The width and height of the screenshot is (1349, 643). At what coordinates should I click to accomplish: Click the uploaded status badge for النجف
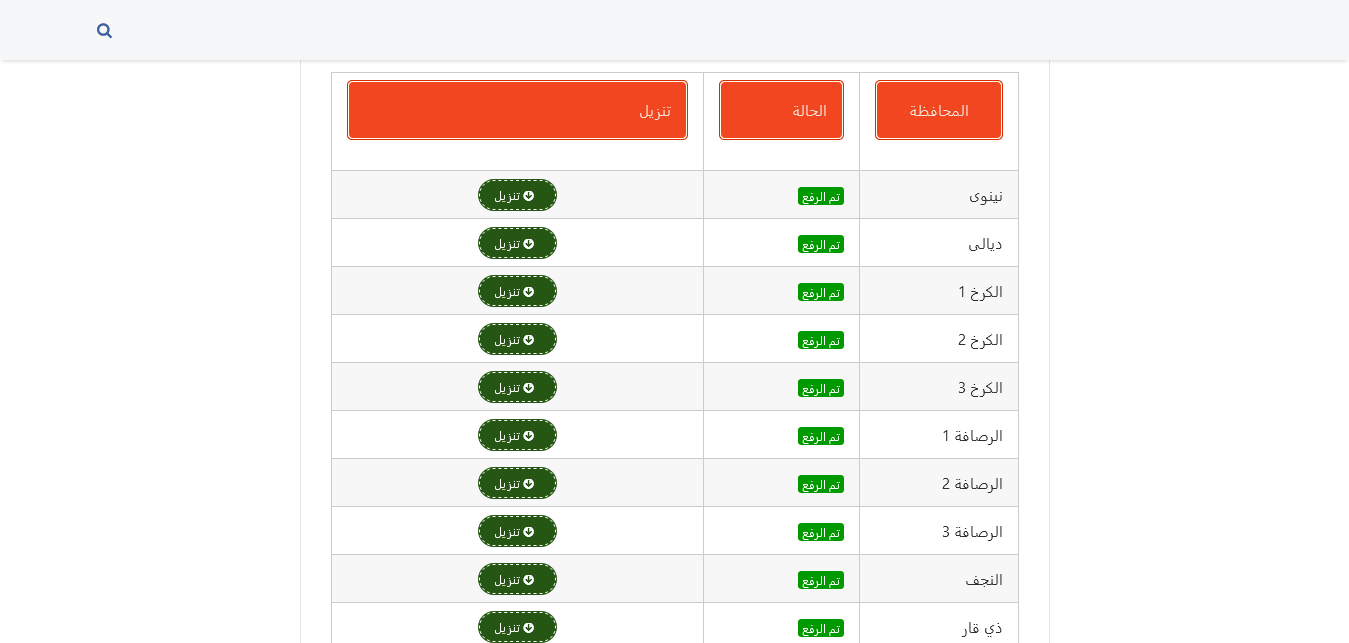tap(820, 580)
